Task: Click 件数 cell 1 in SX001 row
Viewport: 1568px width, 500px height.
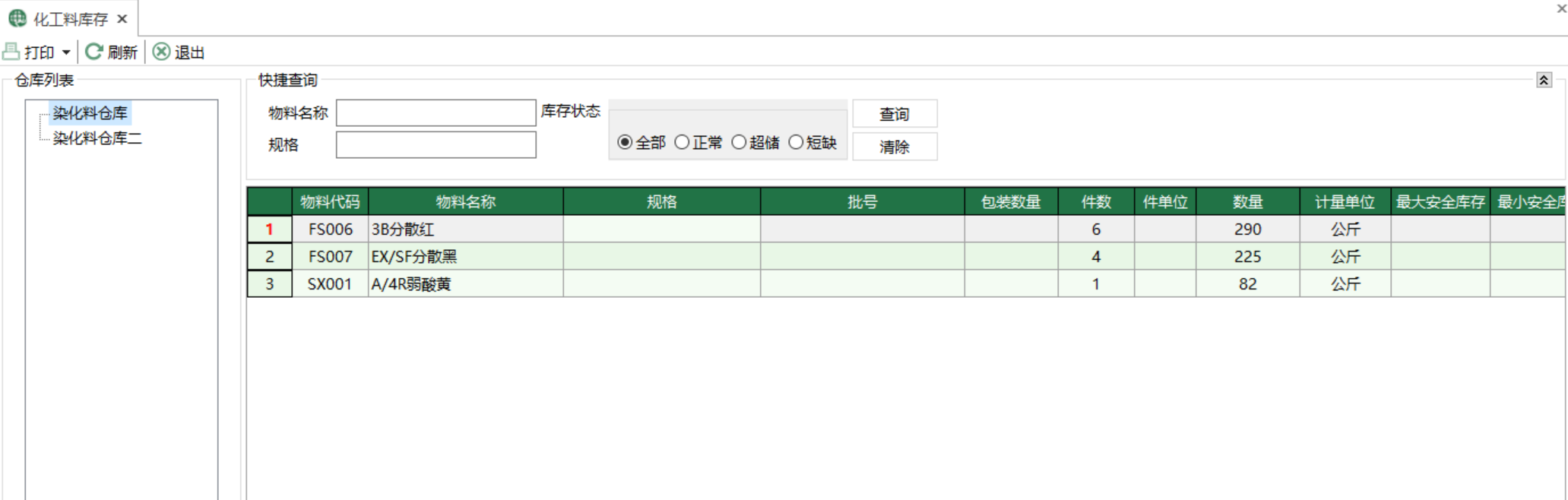Action: pos(1096,283)
